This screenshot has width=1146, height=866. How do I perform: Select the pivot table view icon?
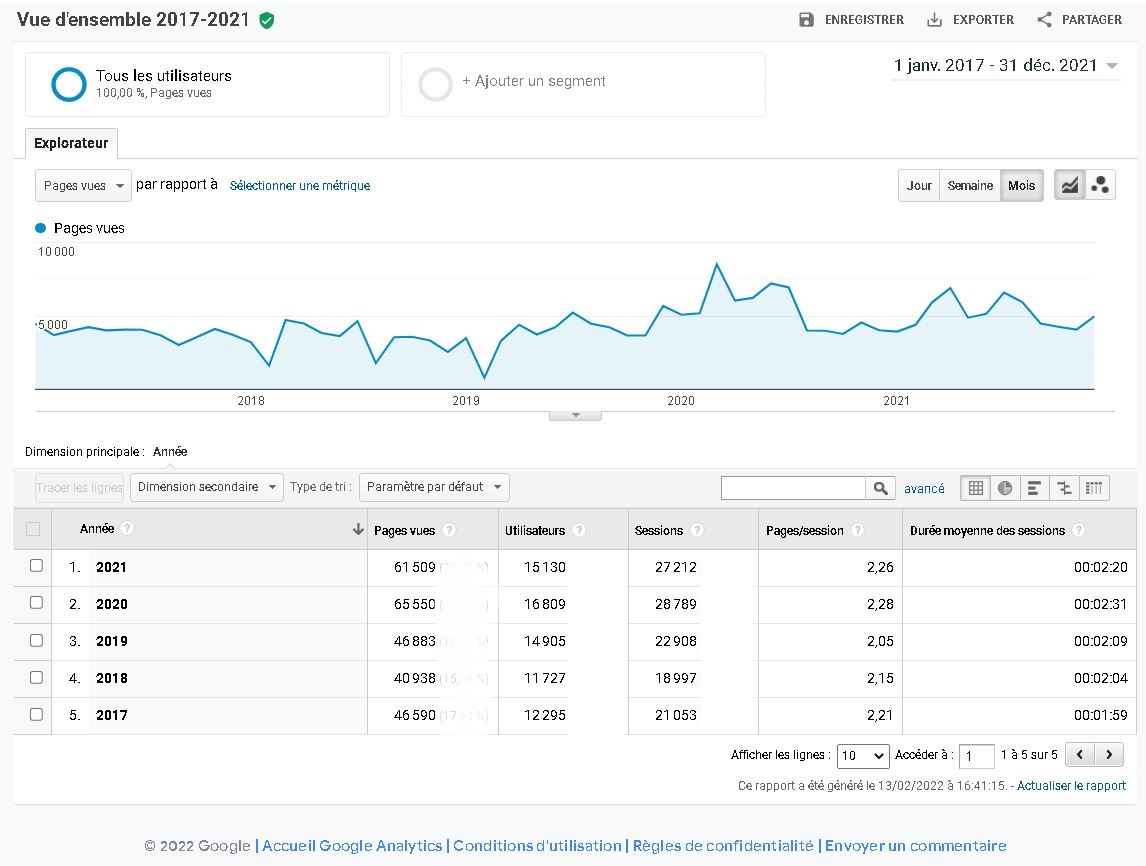tap(1094, 487)
